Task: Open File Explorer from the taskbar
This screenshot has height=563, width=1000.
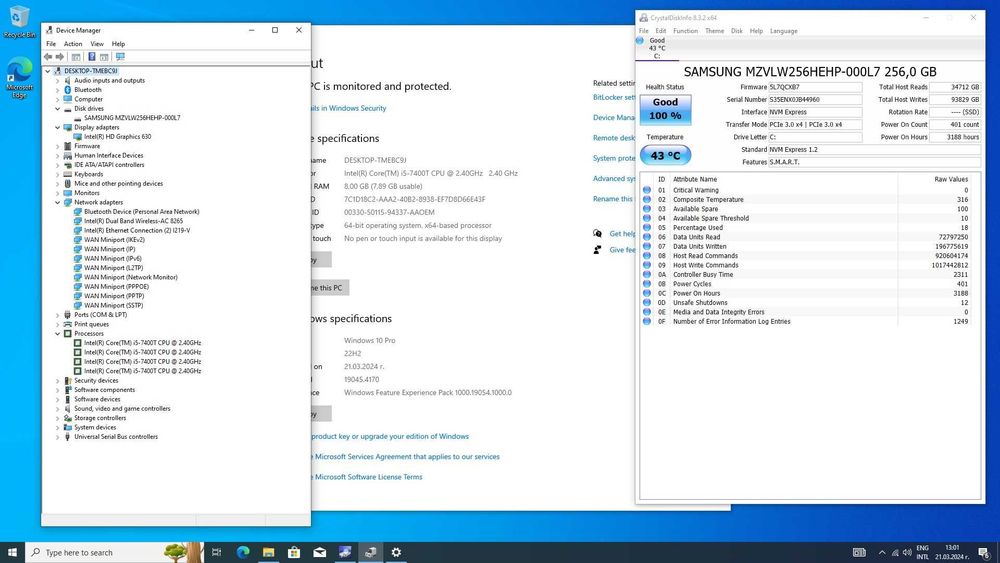Action: pos(268,552)
